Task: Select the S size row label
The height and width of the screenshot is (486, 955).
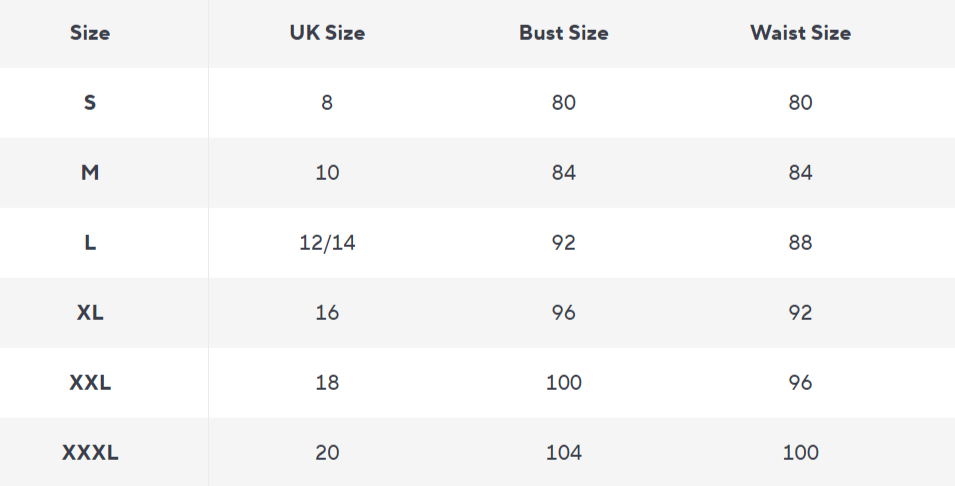Action: point(90,103)
